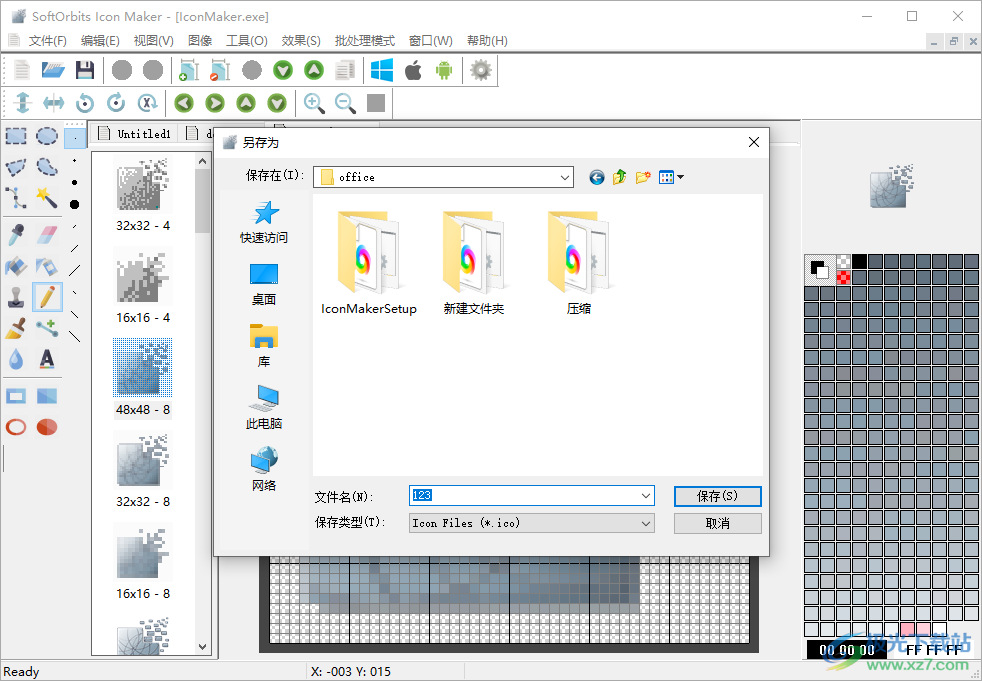The height and width of the screenshot is (681, 982).
Task: Select the paint bucket fill tool
Action: 16,266
